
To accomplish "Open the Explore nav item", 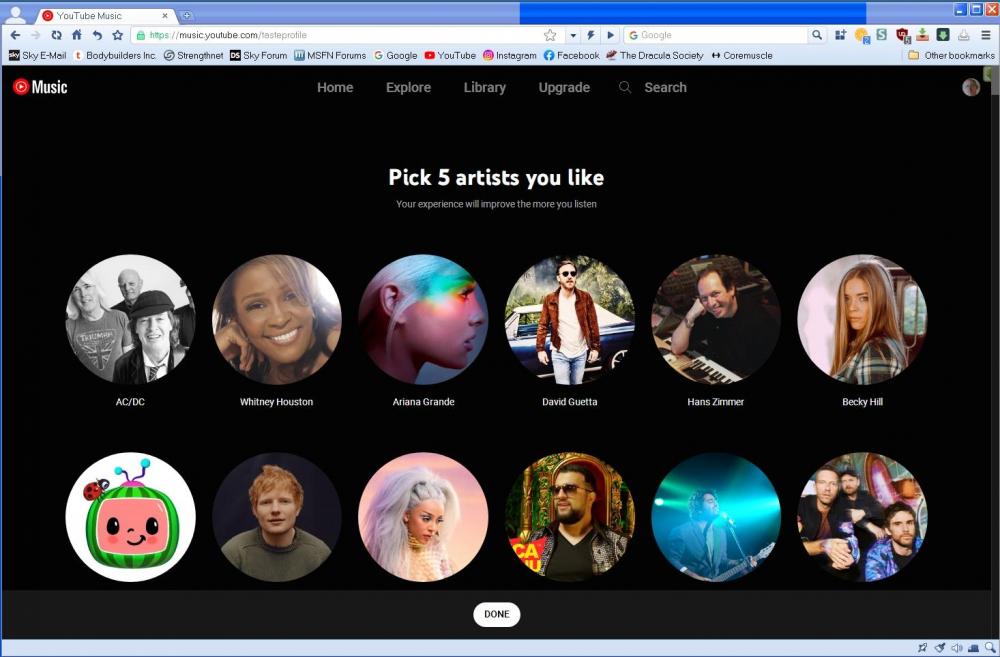I will pos(408,87).
